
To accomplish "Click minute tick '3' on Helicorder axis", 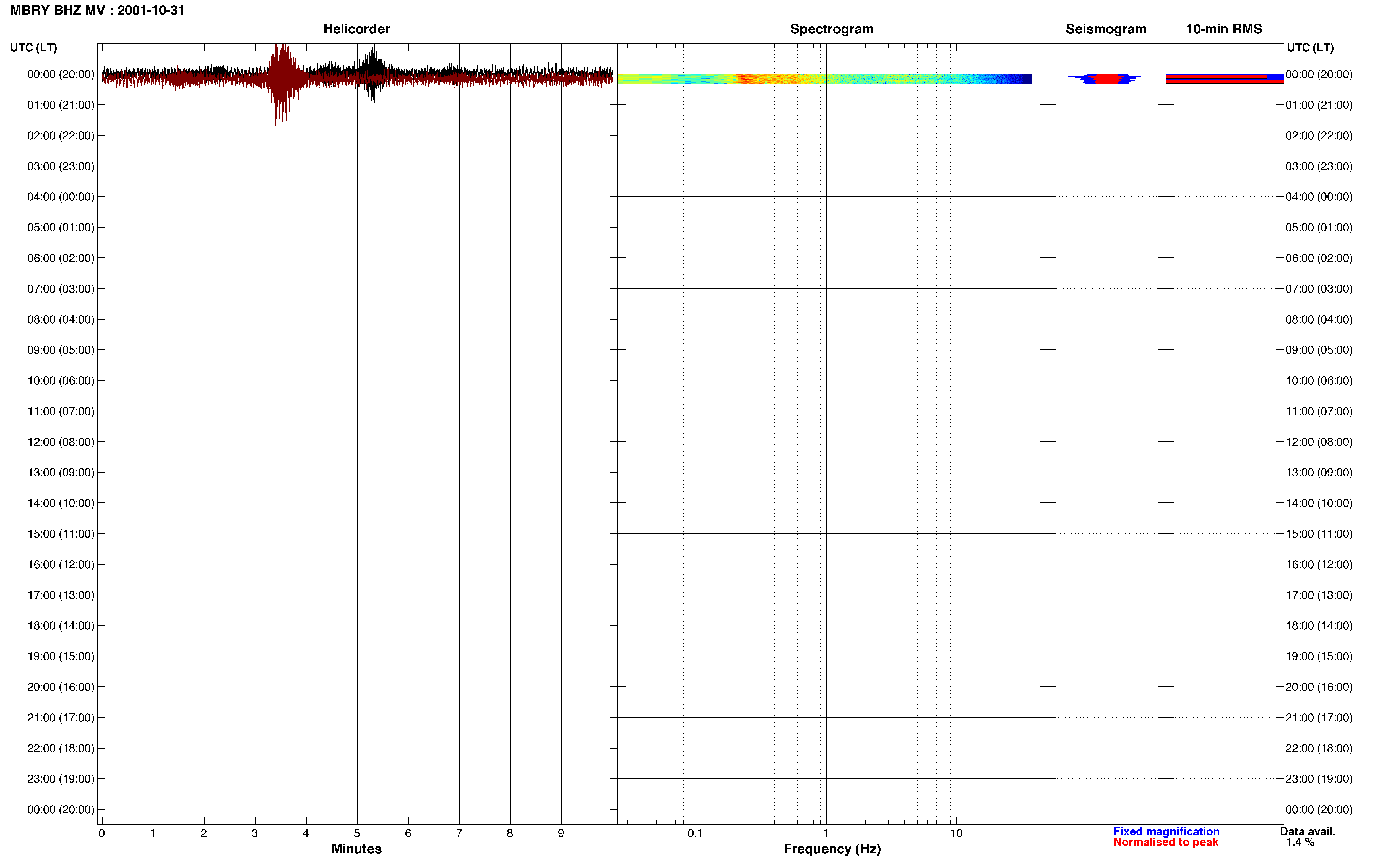I will (x=255, y=833).
